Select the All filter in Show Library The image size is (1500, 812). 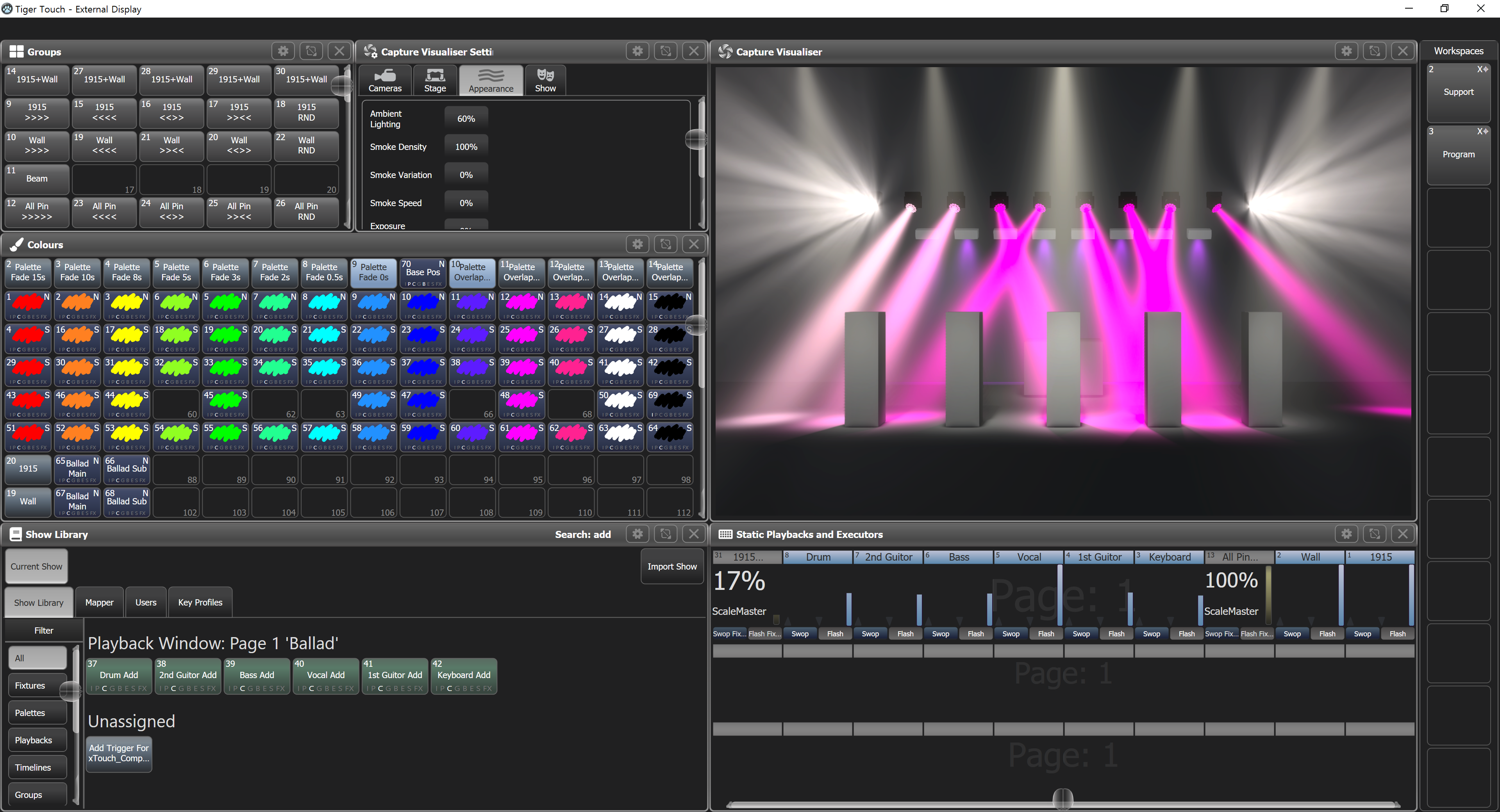[x=37, y=658]
